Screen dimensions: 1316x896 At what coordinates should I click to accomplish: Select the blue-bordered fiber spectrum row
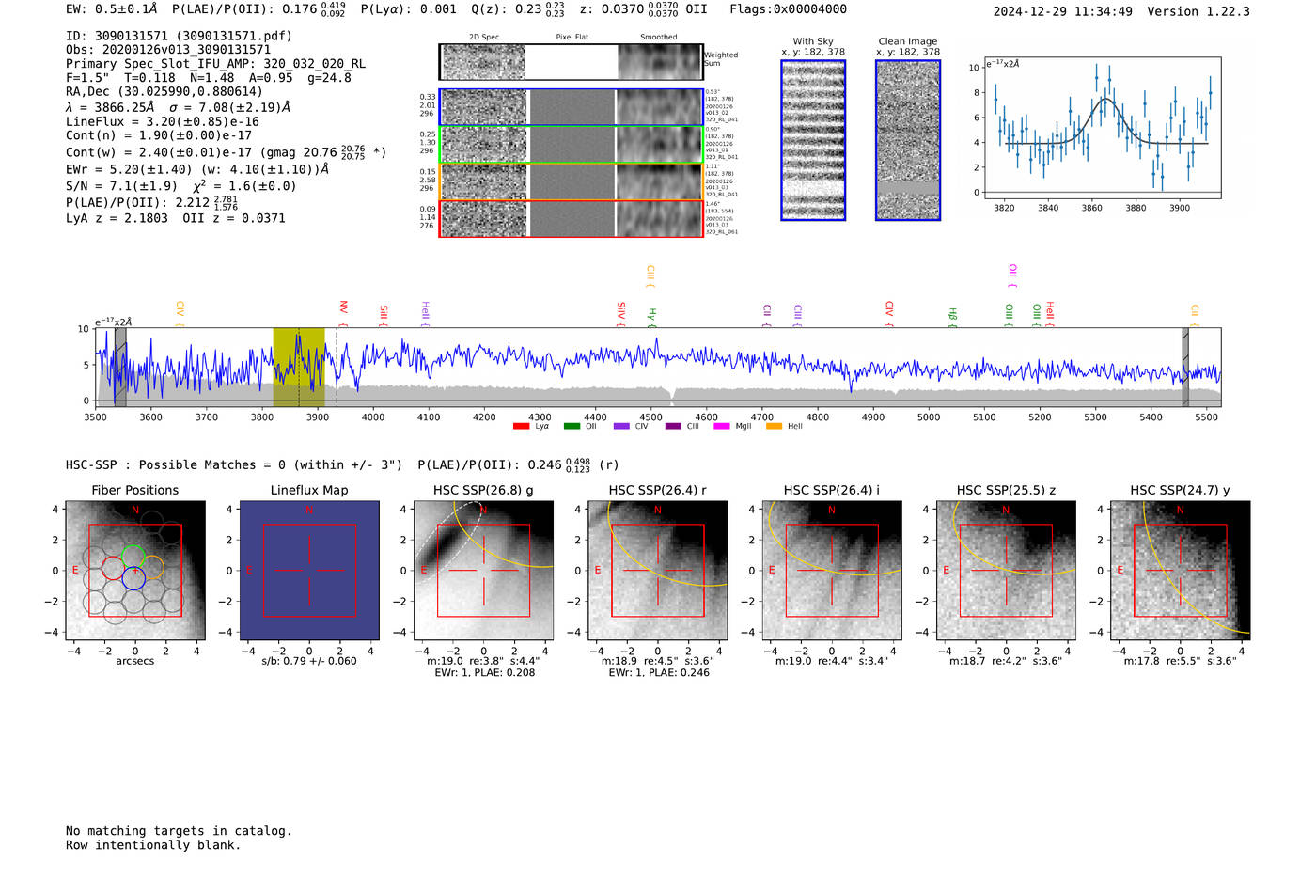(571, 107)
